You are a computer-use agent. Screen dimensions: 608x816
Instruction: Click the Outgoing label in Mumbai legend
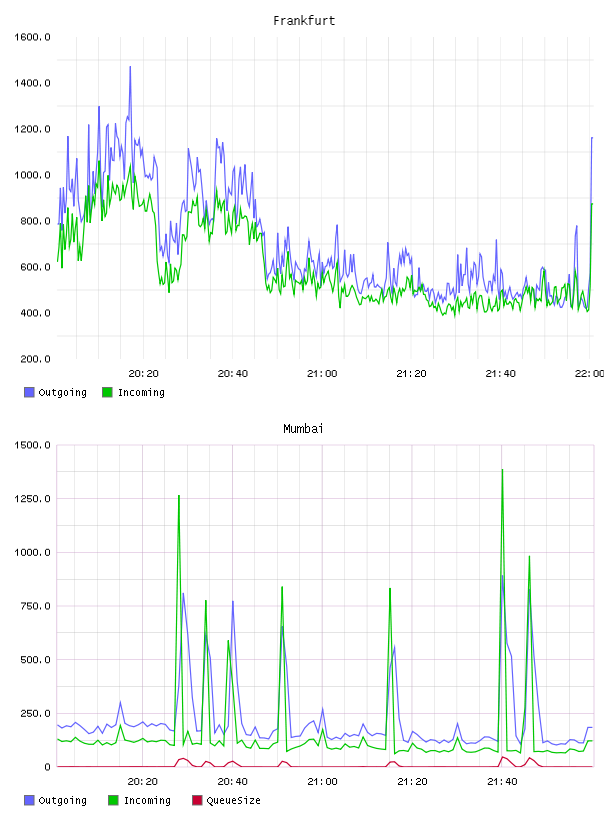click(62, 801)
